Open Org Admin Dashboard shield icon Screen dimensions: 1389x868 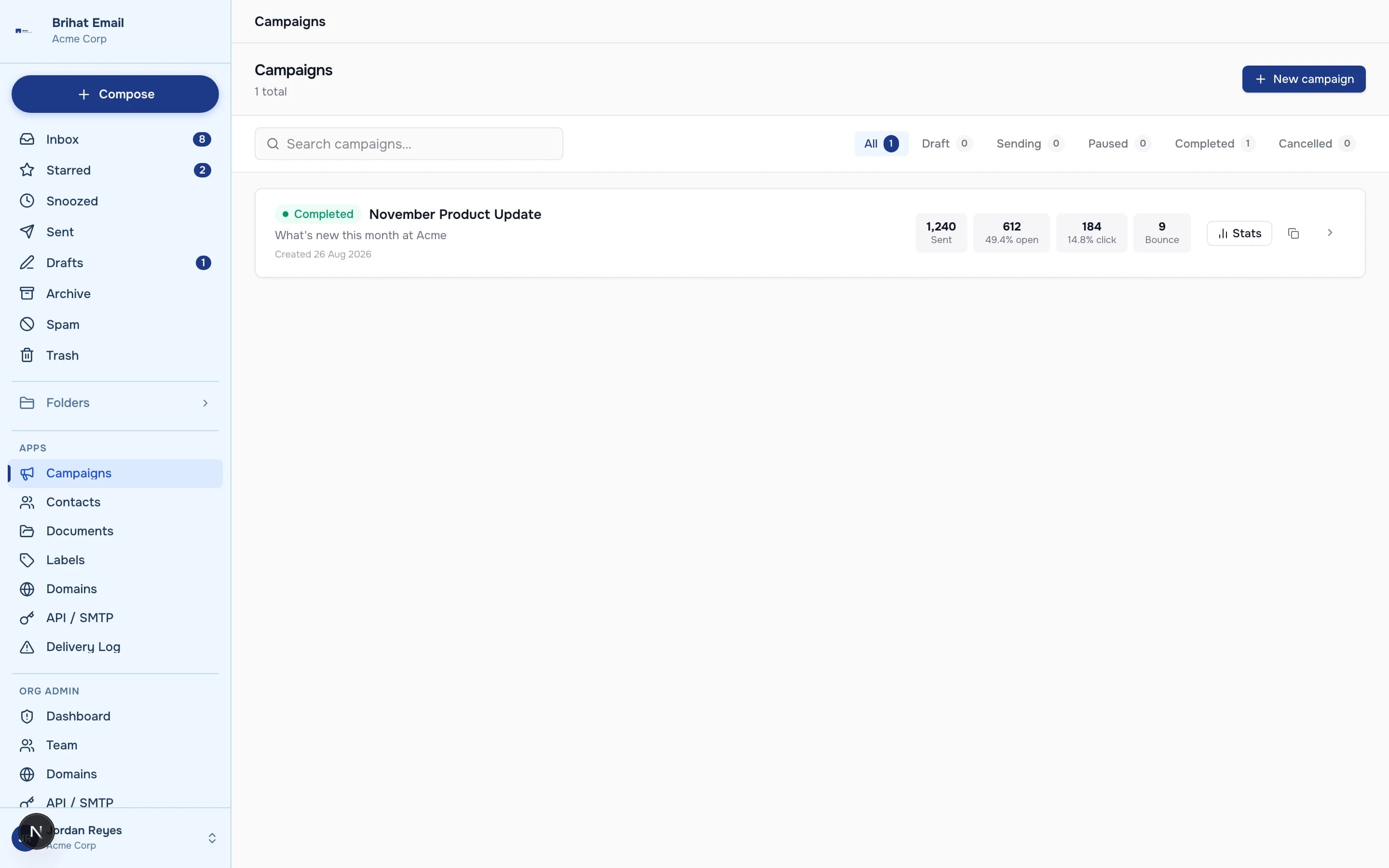pos(27,717)
